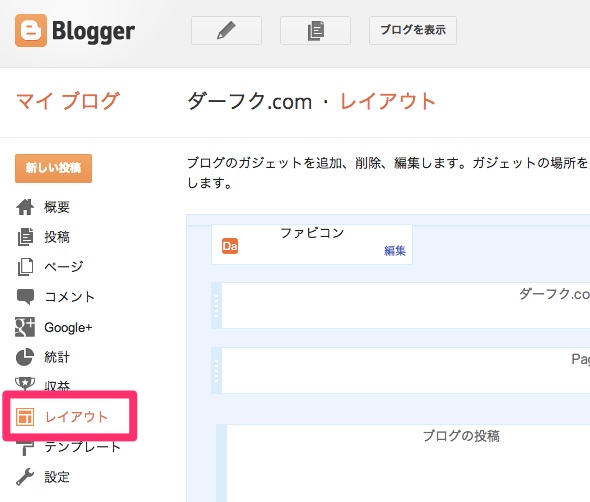Click the layout icon beside レイアウト
Image resolution: width=590 pixels, height=502 pixels.
(x=25, y=417)
